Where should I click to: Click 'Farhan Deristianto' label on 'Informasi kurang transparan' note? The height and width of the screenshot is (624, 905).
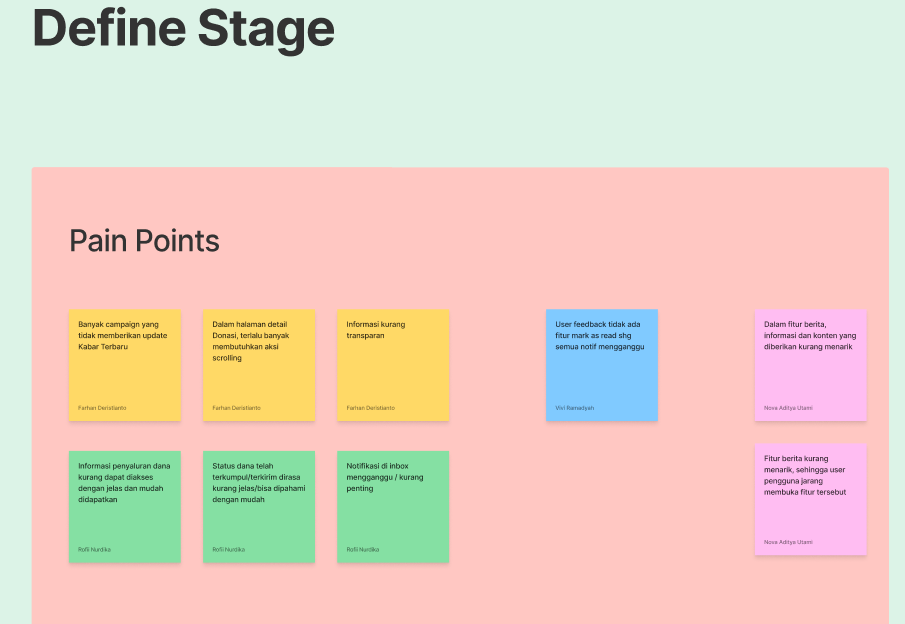tap(371, 408)
